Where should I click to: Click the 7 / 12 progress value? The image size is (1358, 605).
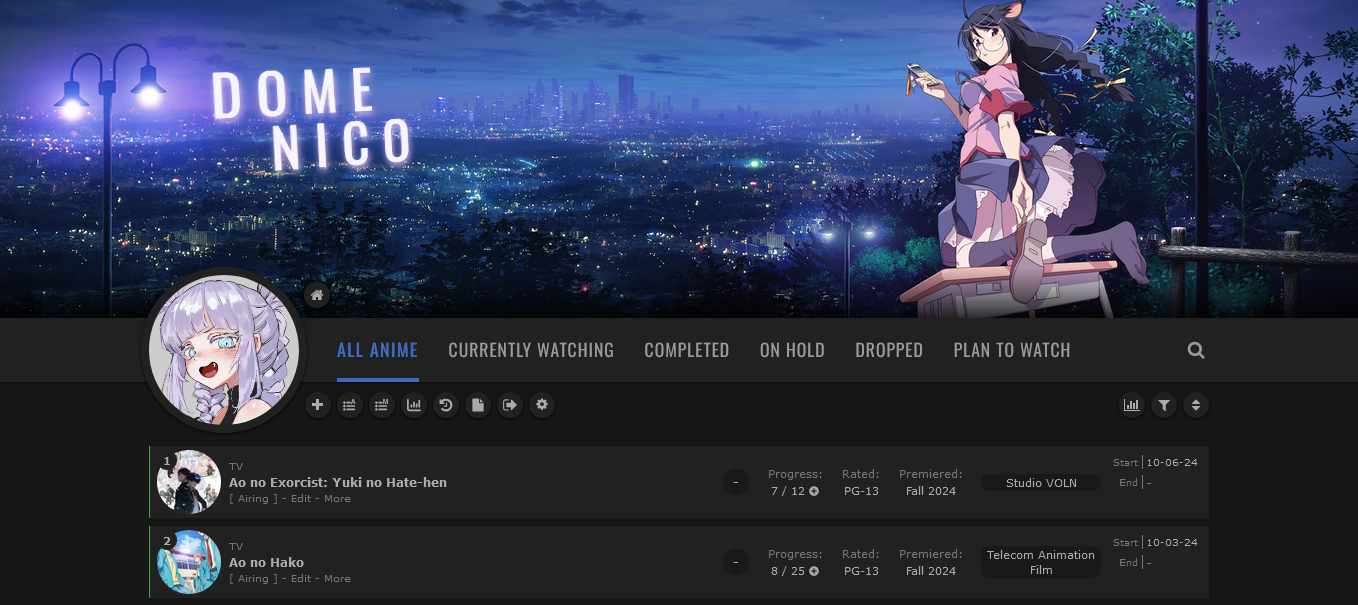pyautogui.click(x=788, y=491)
